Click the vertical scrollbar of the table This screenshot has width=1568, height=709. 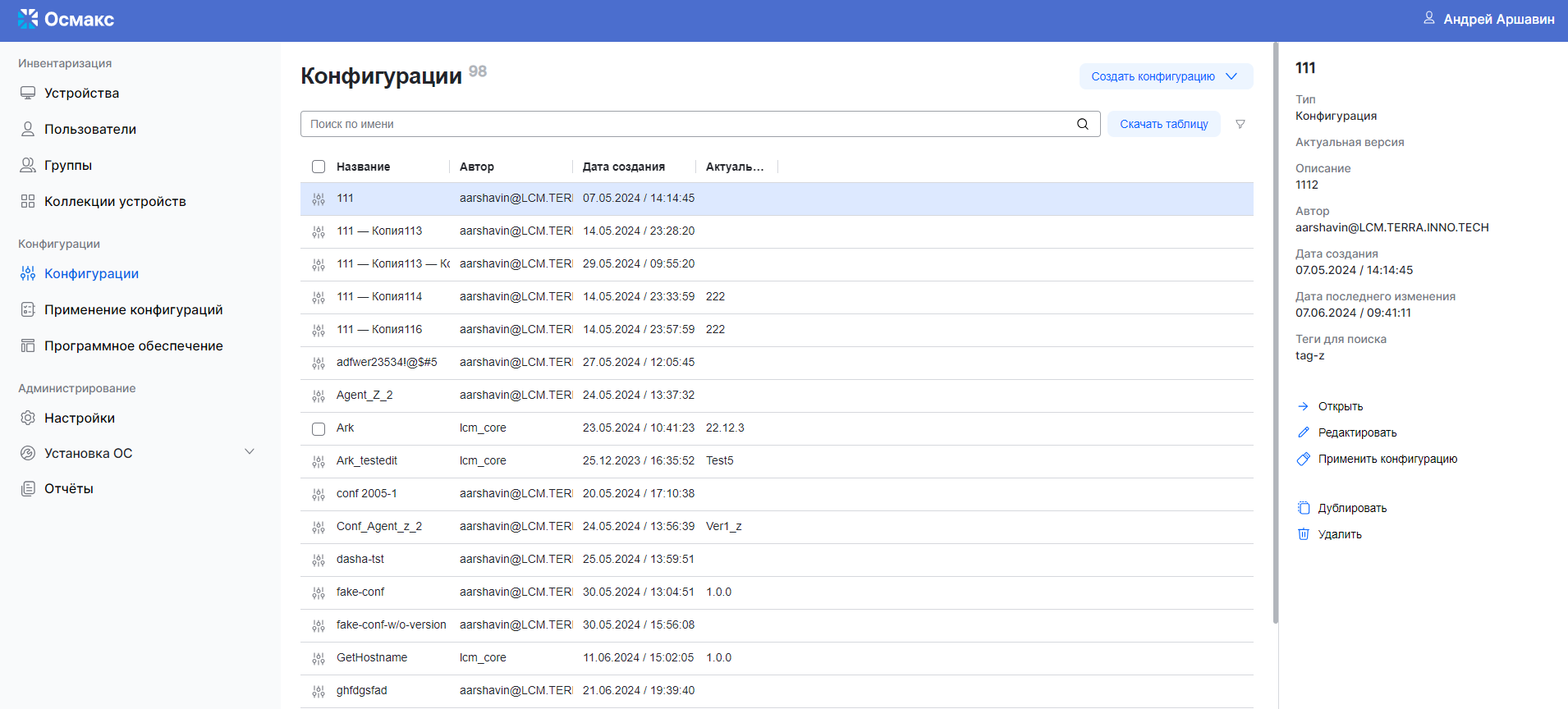[1275, 332]
